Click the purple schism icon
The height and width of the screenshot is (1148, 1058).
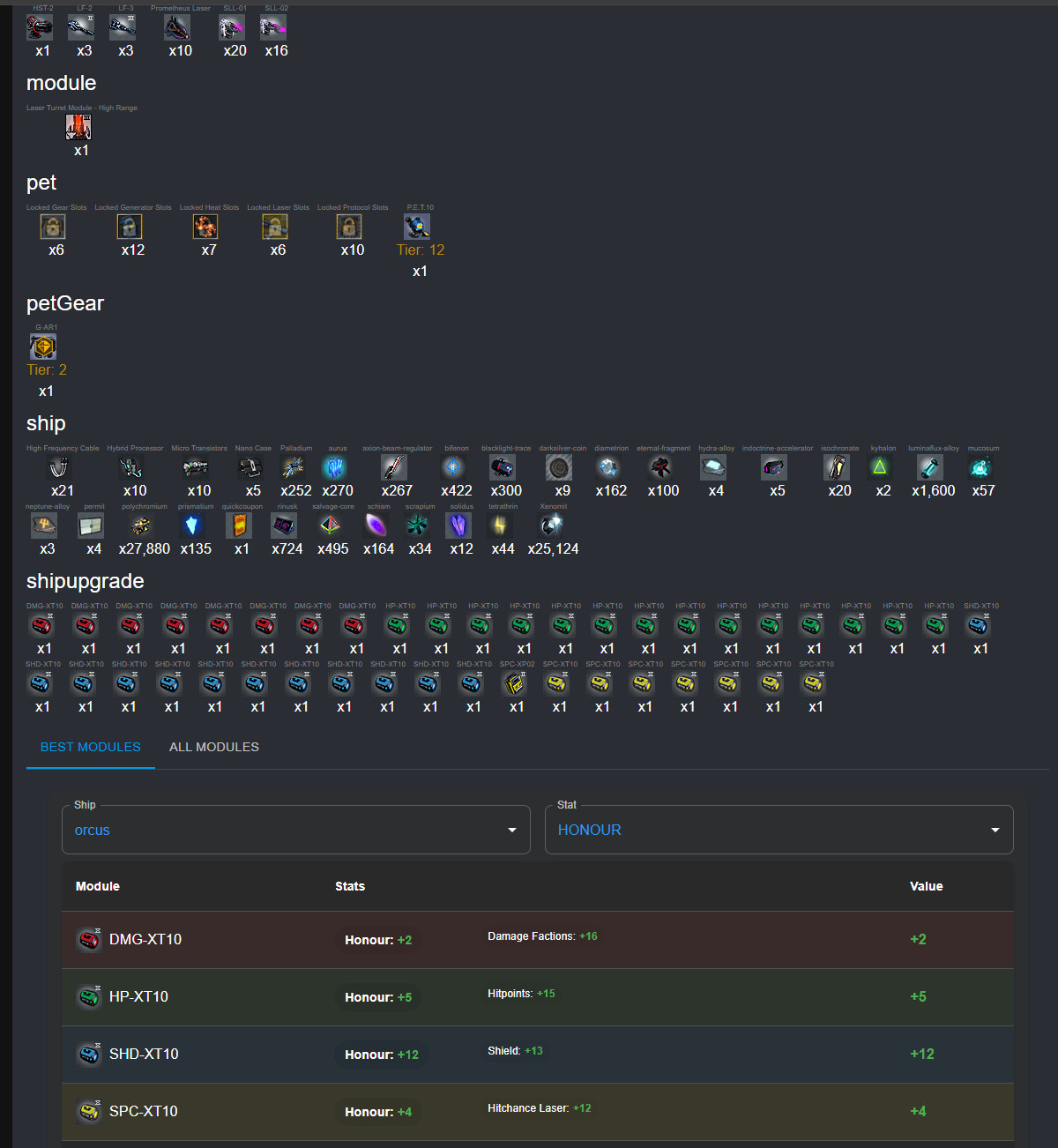[x=376, y=526]
